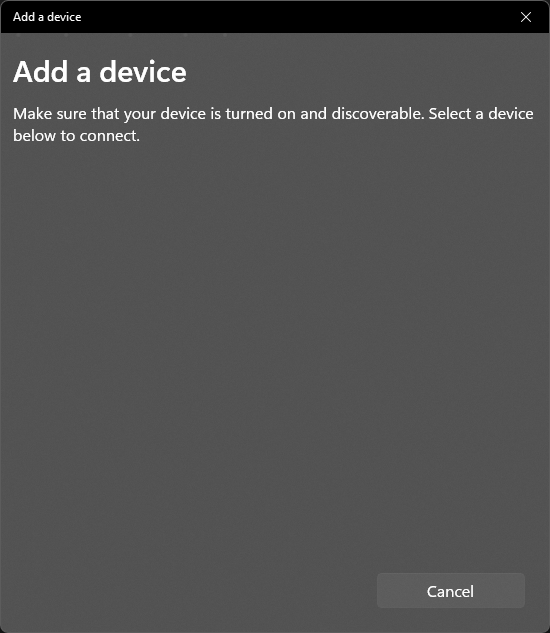Click the "turned on" phrase in the description

[249, 114]
